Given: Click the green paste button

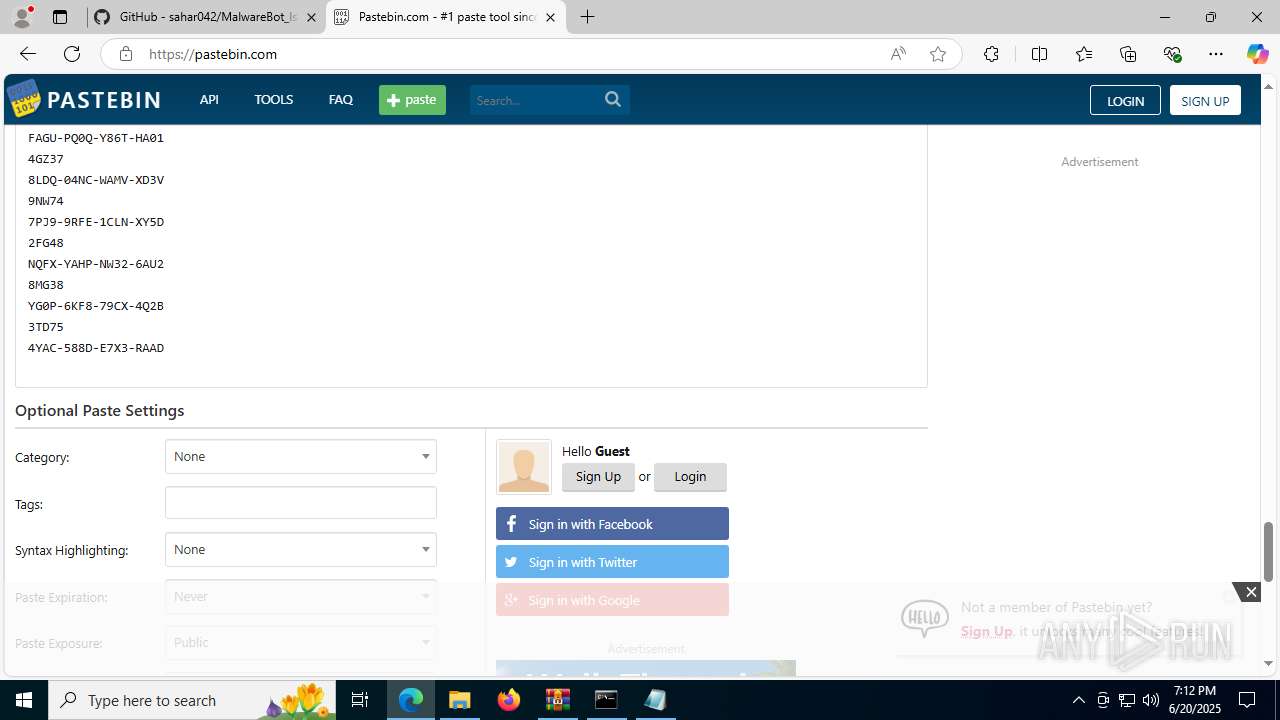Looking at the screenshot, I should click(412, 100).
